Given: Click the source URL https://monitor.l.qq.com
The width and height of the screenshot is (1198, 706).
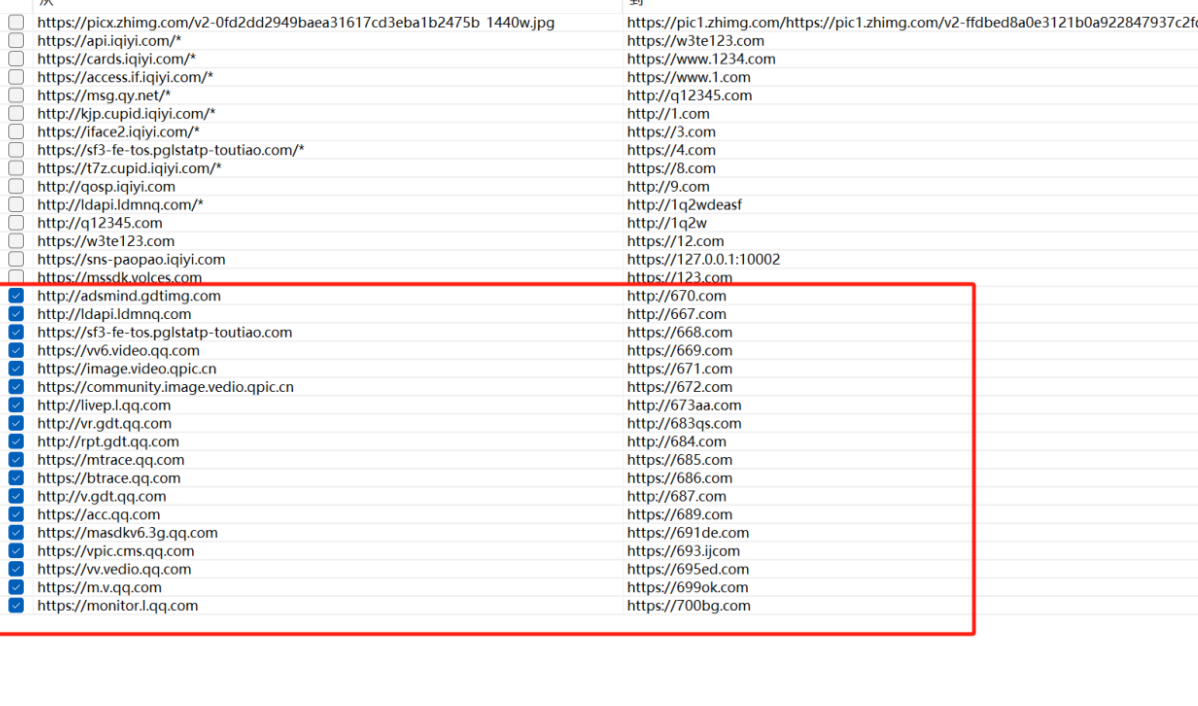Looking at the screenshot, I should 118,606.
